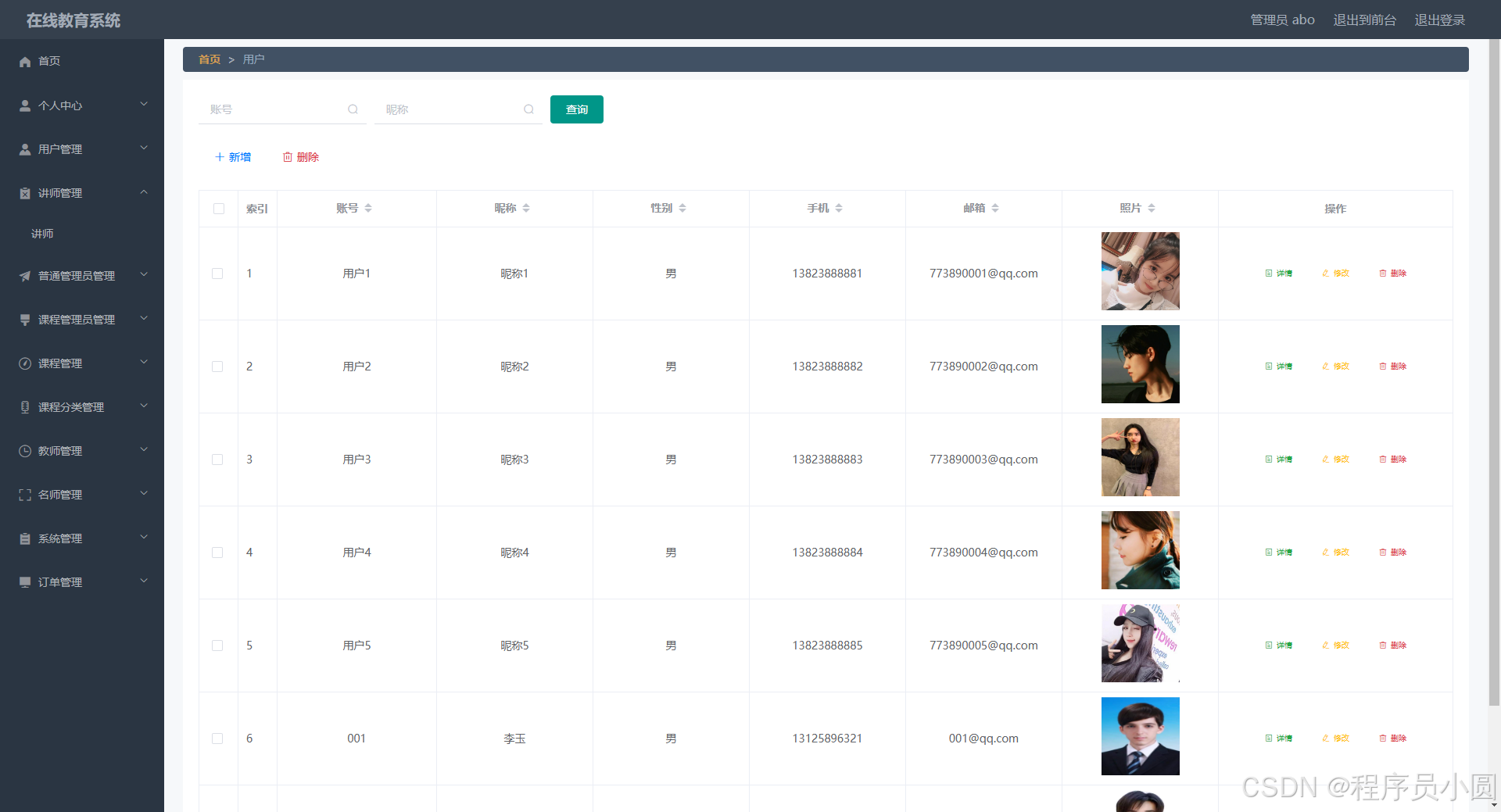Image resolution: width=1501 pixels, height=812 pixels.
Task: Open the 订单管理 menu item label
Action: pyautogui.click(x=60, y=582)
